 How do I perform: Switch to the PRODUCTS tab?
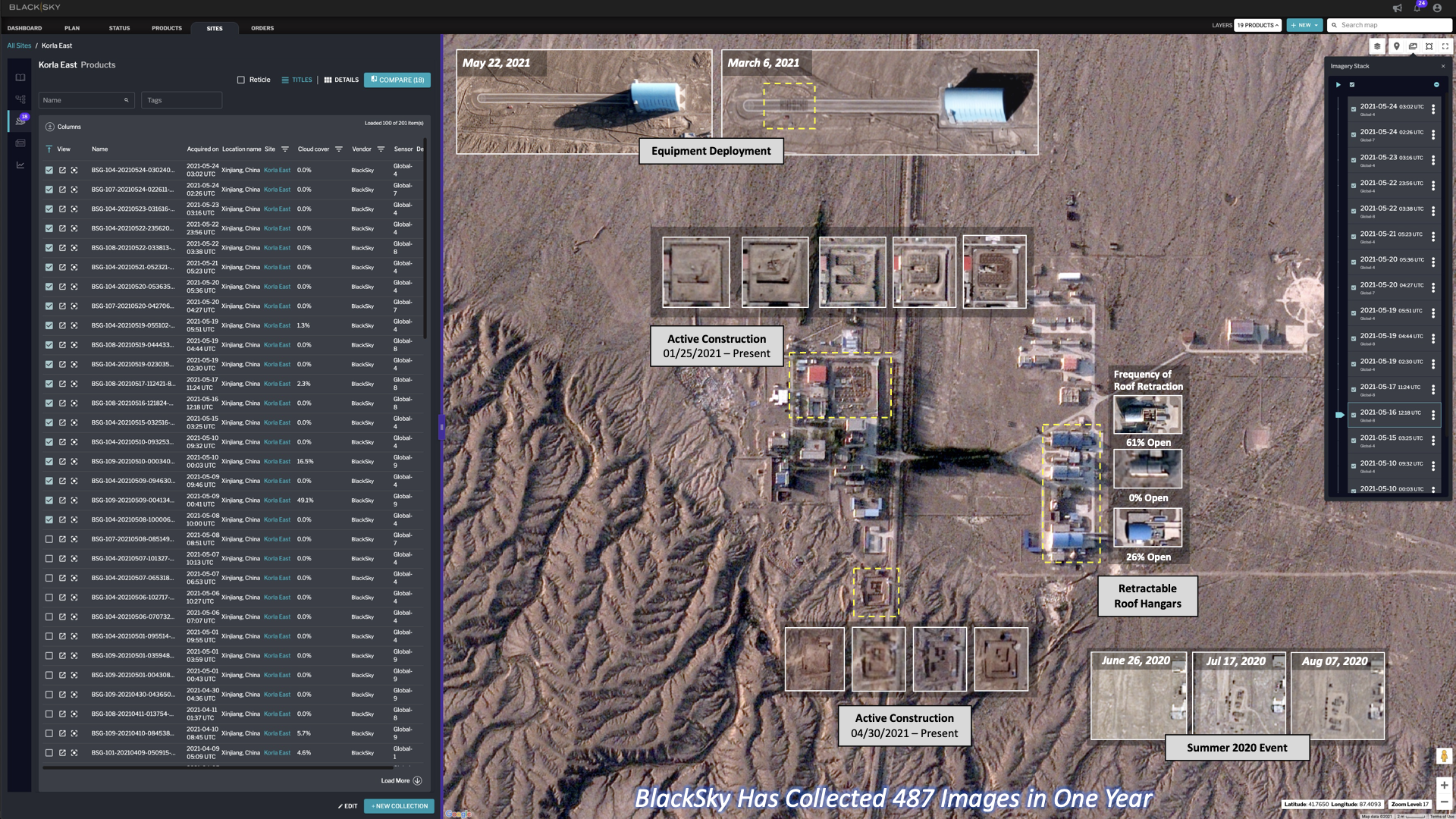coord(167,28)
